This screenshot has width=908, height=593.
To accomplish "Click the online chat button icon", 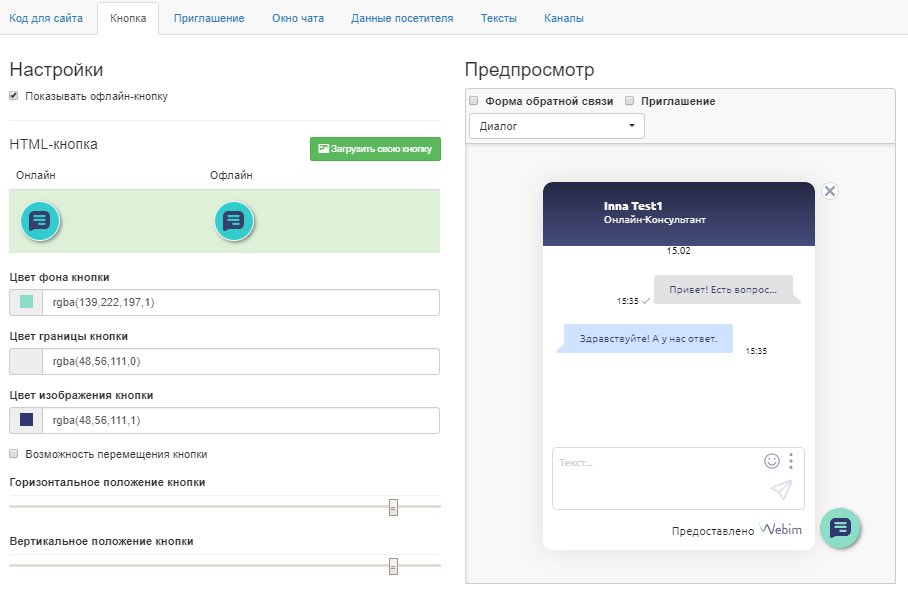I will [x=40, y=220].
